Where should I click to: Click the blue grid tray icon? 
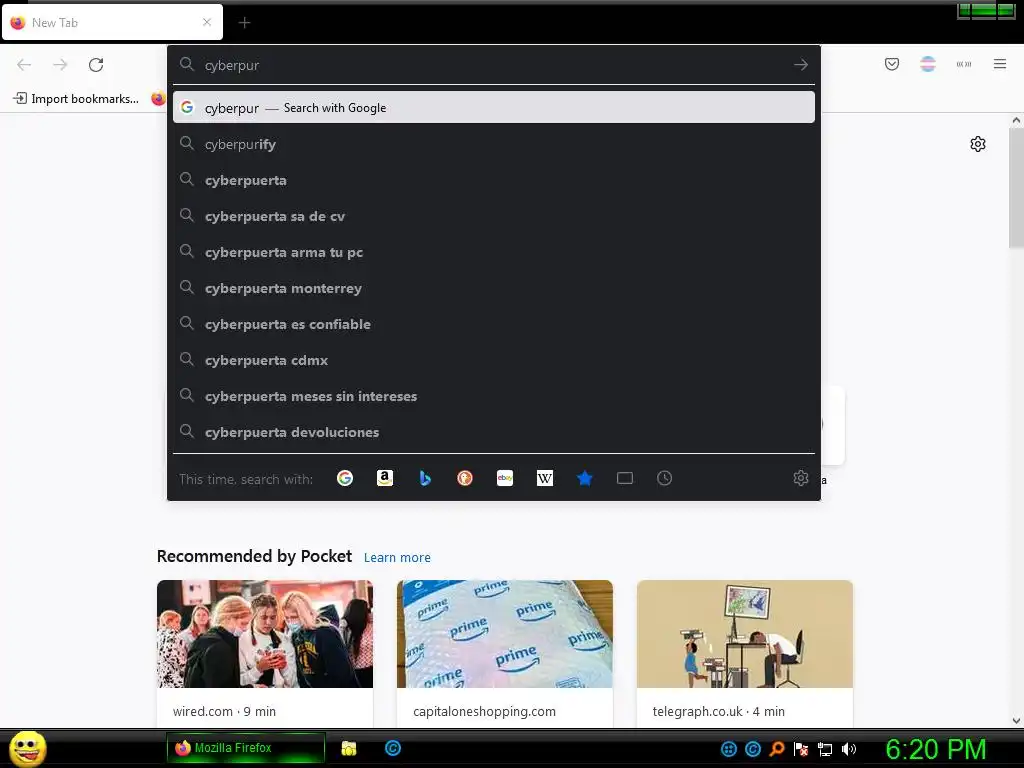click(x=729, y=749)
